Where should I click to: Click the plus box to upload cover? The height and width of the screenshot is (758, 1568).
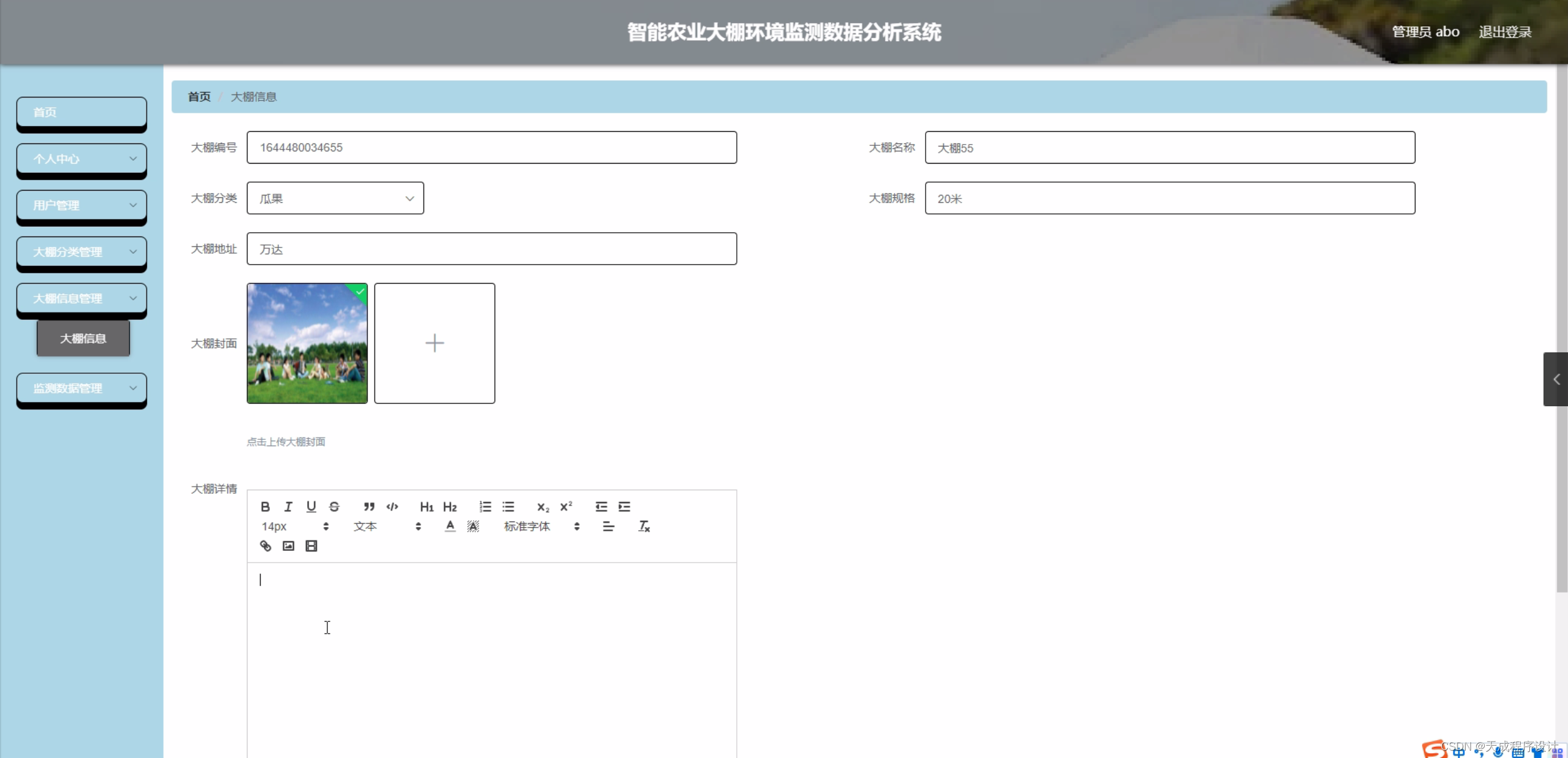(x=435, y=343)
